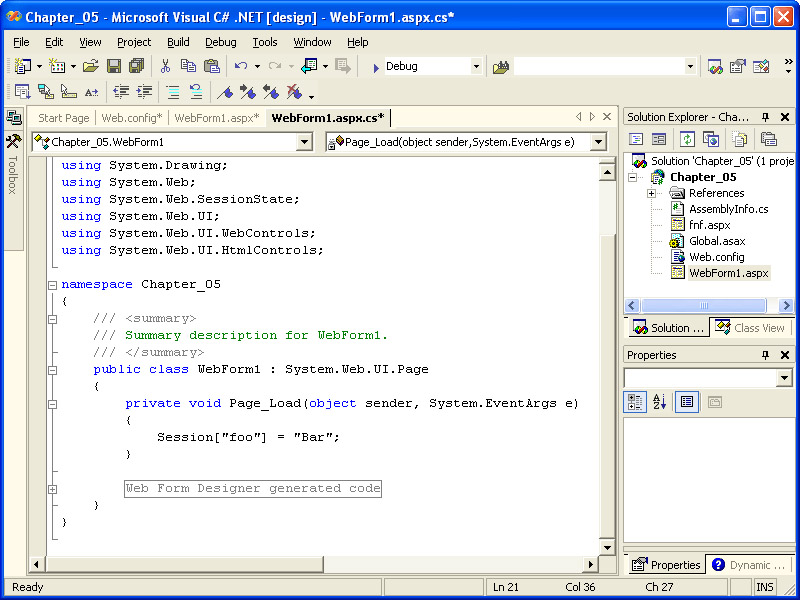Open the Debug configuration dropdown
The image size is (800, 600).
476,66
